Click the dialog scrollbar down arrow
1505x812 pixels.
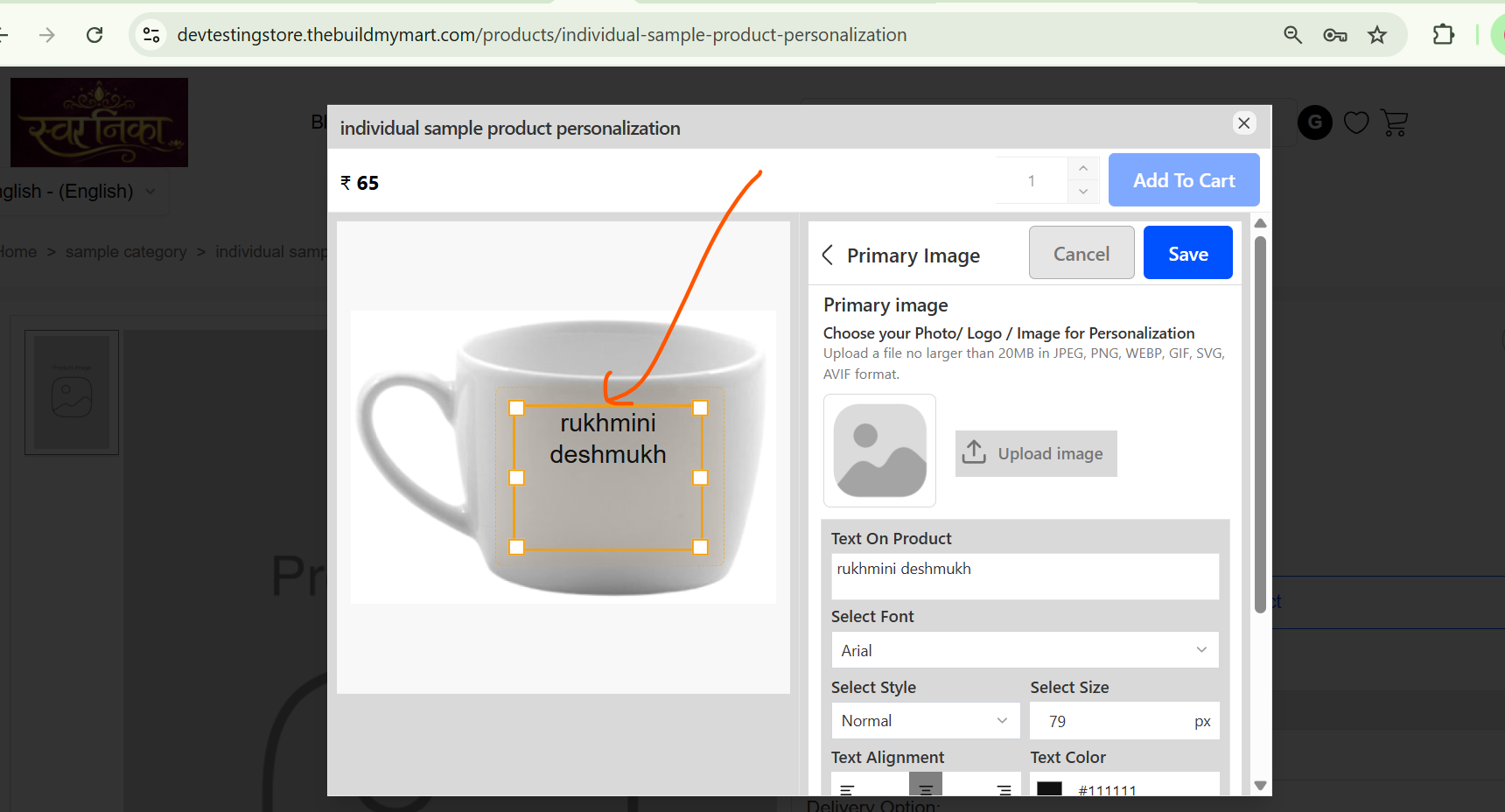pyautogui.click(x=1260, y=786)
